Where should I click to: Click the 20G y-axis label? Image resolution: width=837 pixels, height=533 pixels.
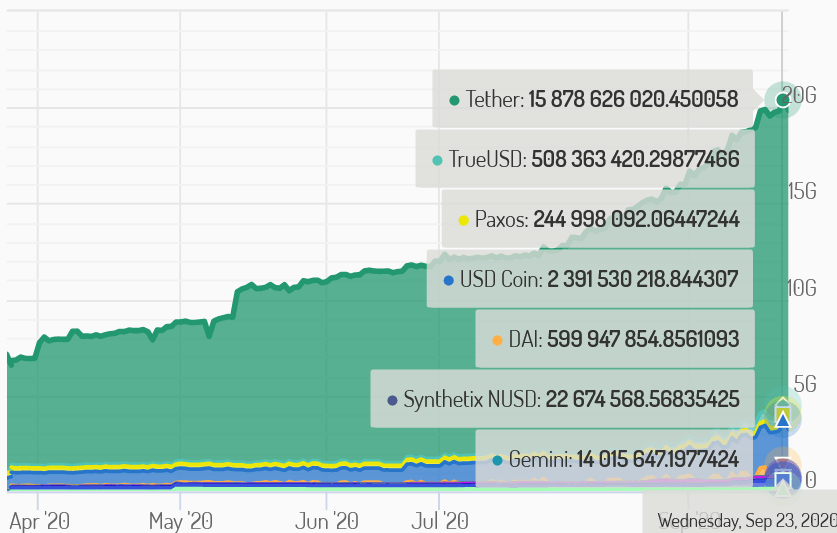[x=801, y=95]
